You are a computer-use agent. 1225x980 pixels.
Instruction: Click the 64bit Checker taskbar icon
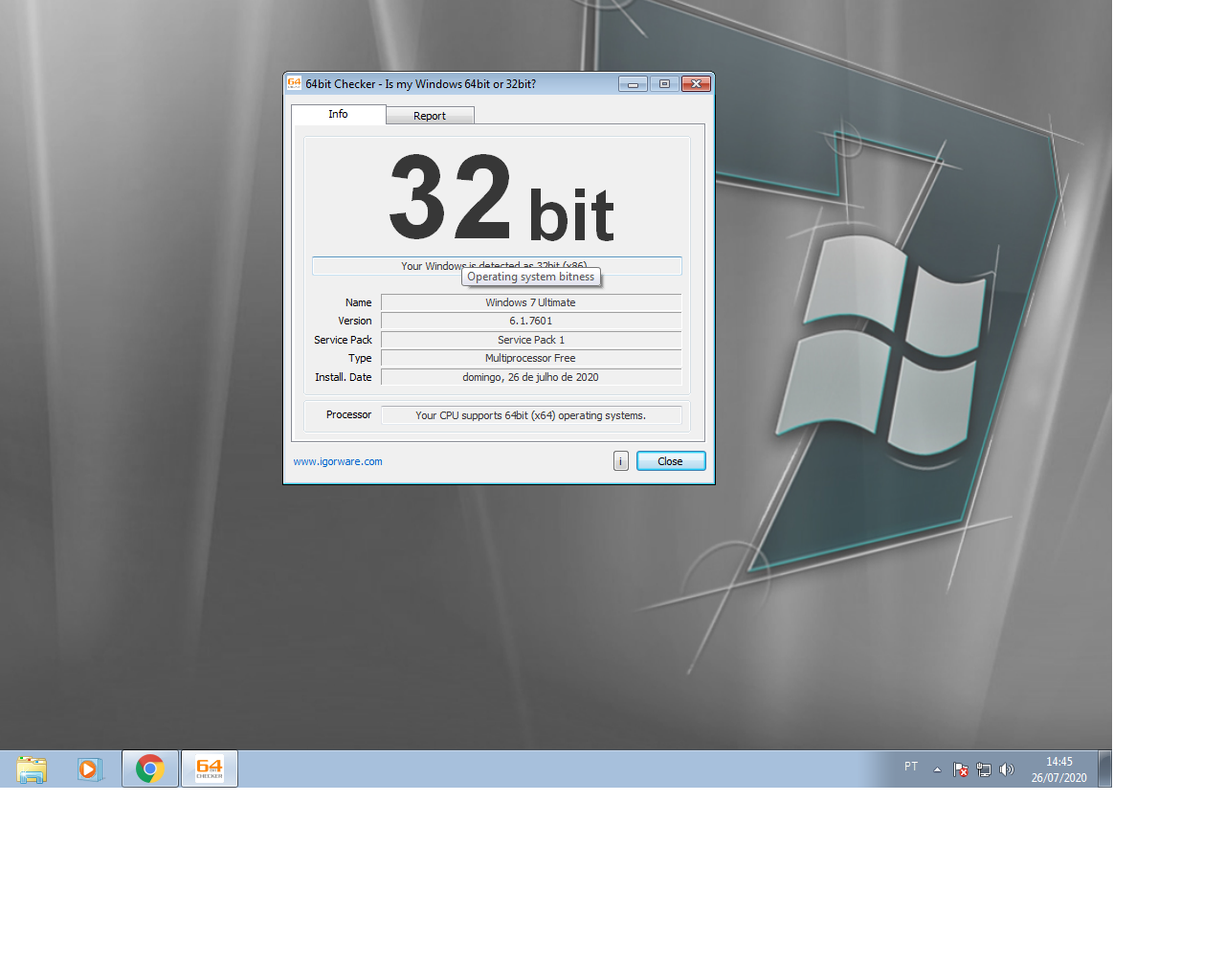(210, 768)
